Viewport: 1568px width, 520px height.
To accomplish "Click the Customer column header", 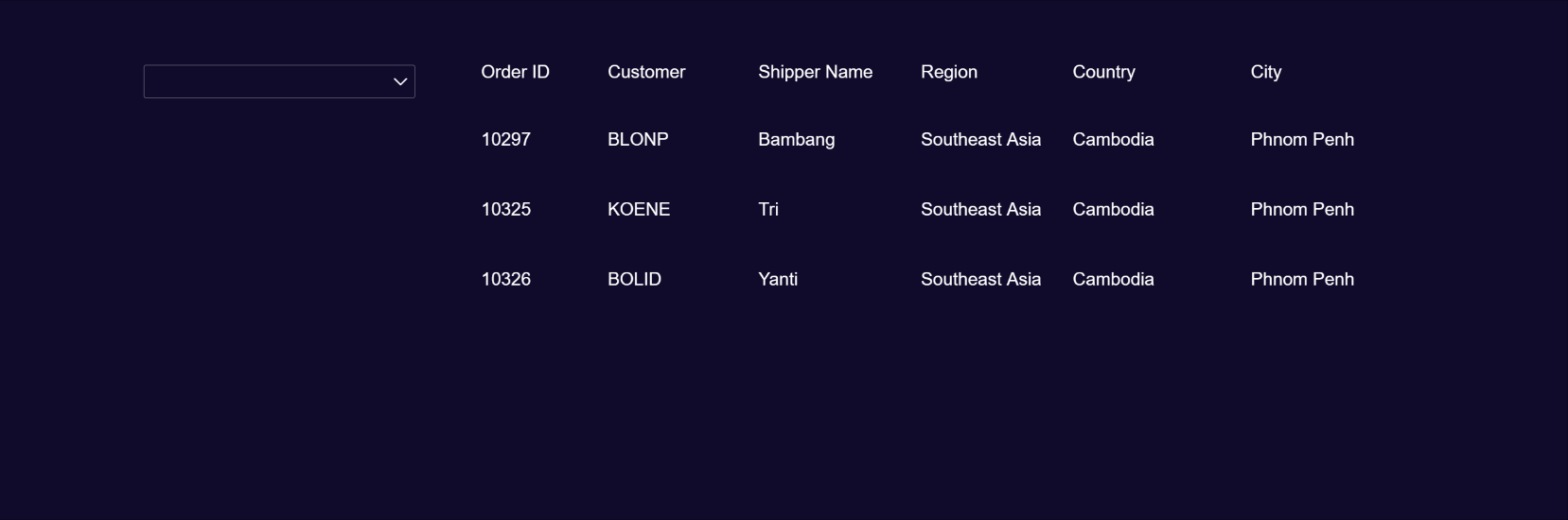I will click(x=646, y=72).
